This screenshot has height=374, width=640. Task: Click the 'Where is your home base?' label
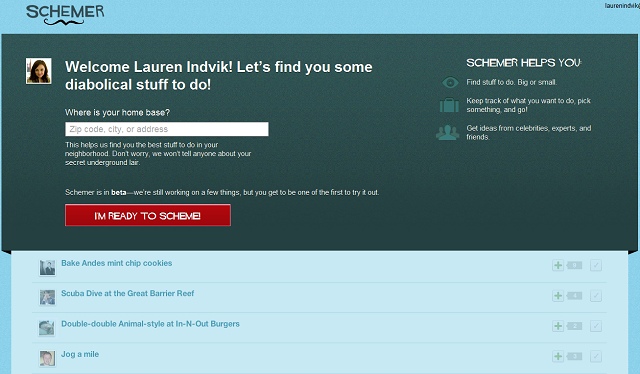click(x=117, y=112)
